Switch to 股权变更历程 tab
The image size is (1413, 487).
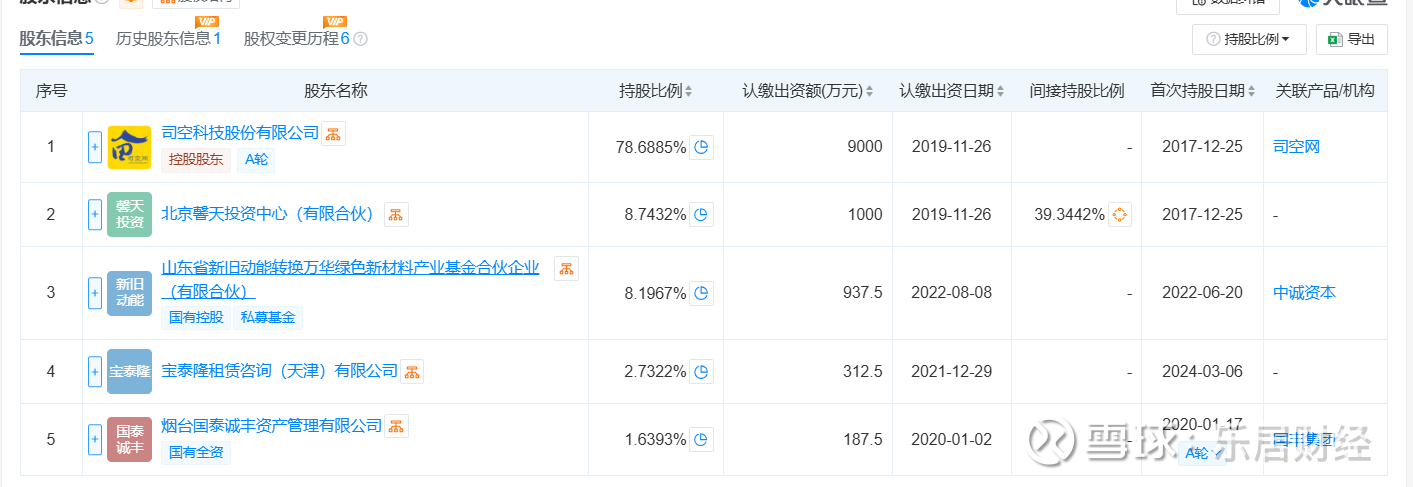[297, 39]
